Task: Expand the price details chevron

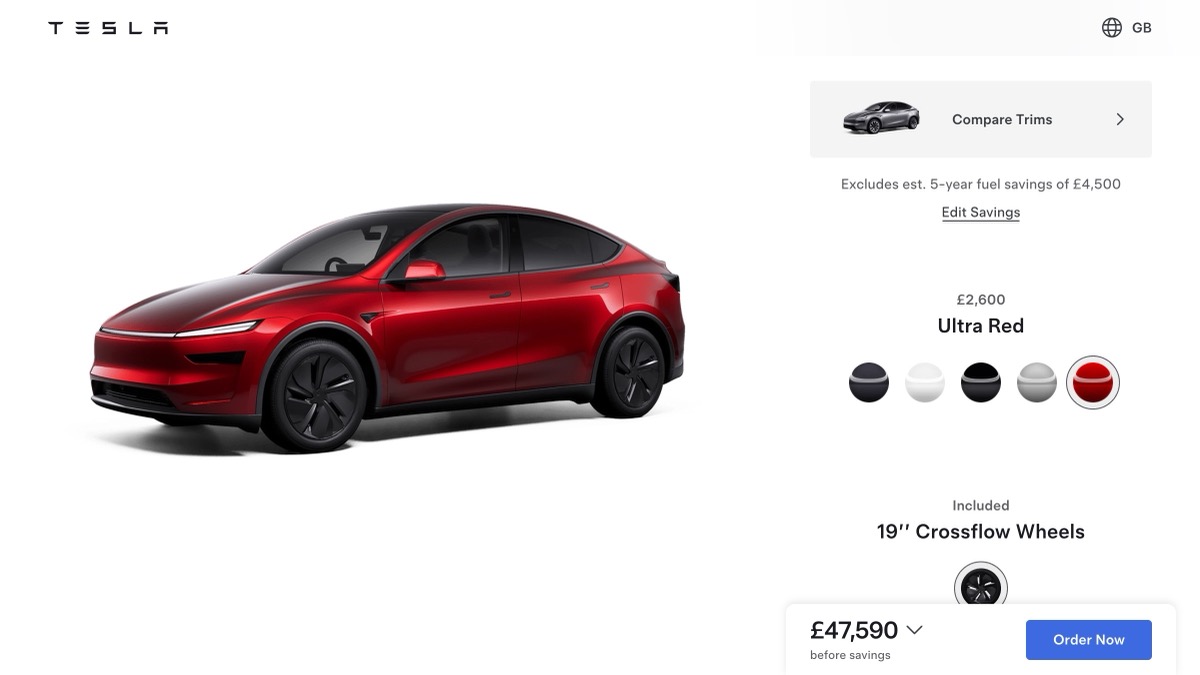Action: (x=914, y=630)
